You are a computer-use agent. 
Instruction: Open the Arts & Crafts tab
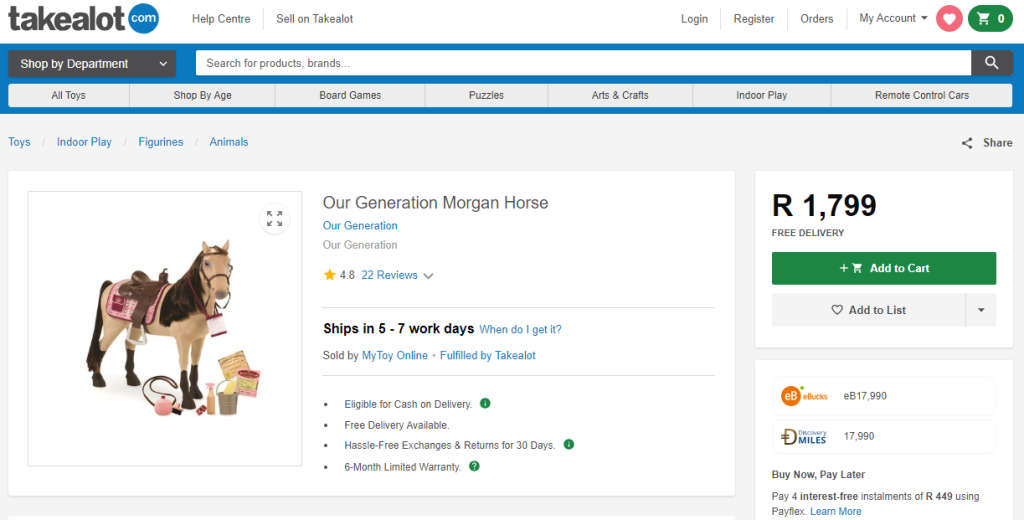click(620, 95)
